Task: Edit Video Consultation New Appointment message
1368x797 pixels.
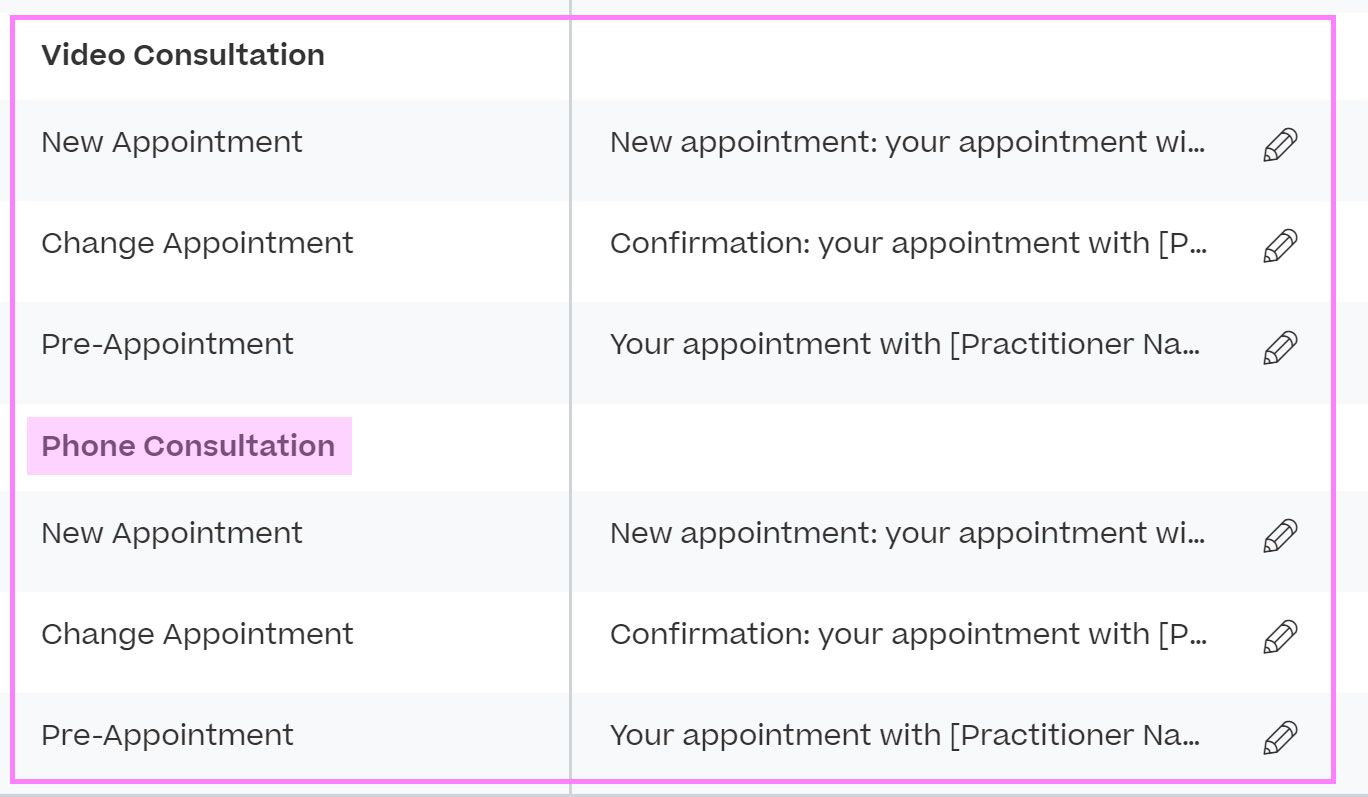Action: pos(1280,145)
